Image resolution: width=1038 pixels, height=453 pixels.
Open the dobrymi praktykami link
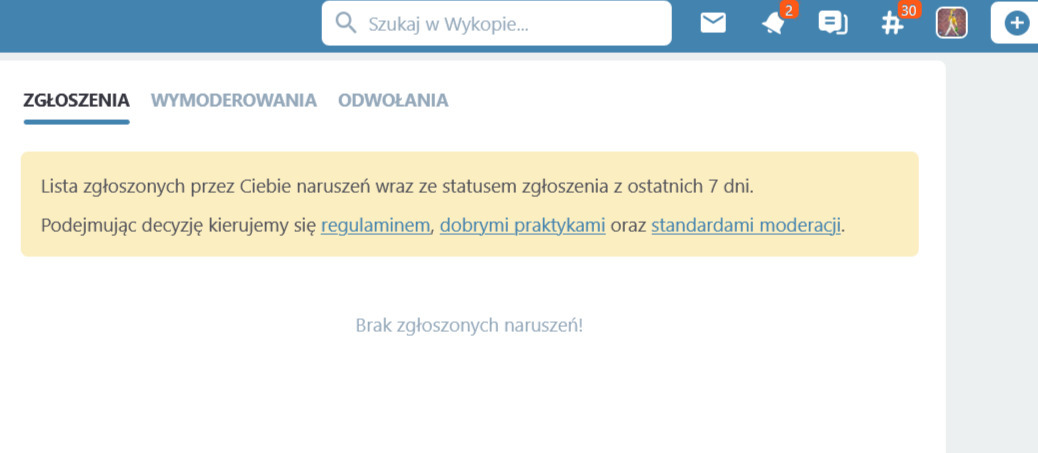coord(522,226)
